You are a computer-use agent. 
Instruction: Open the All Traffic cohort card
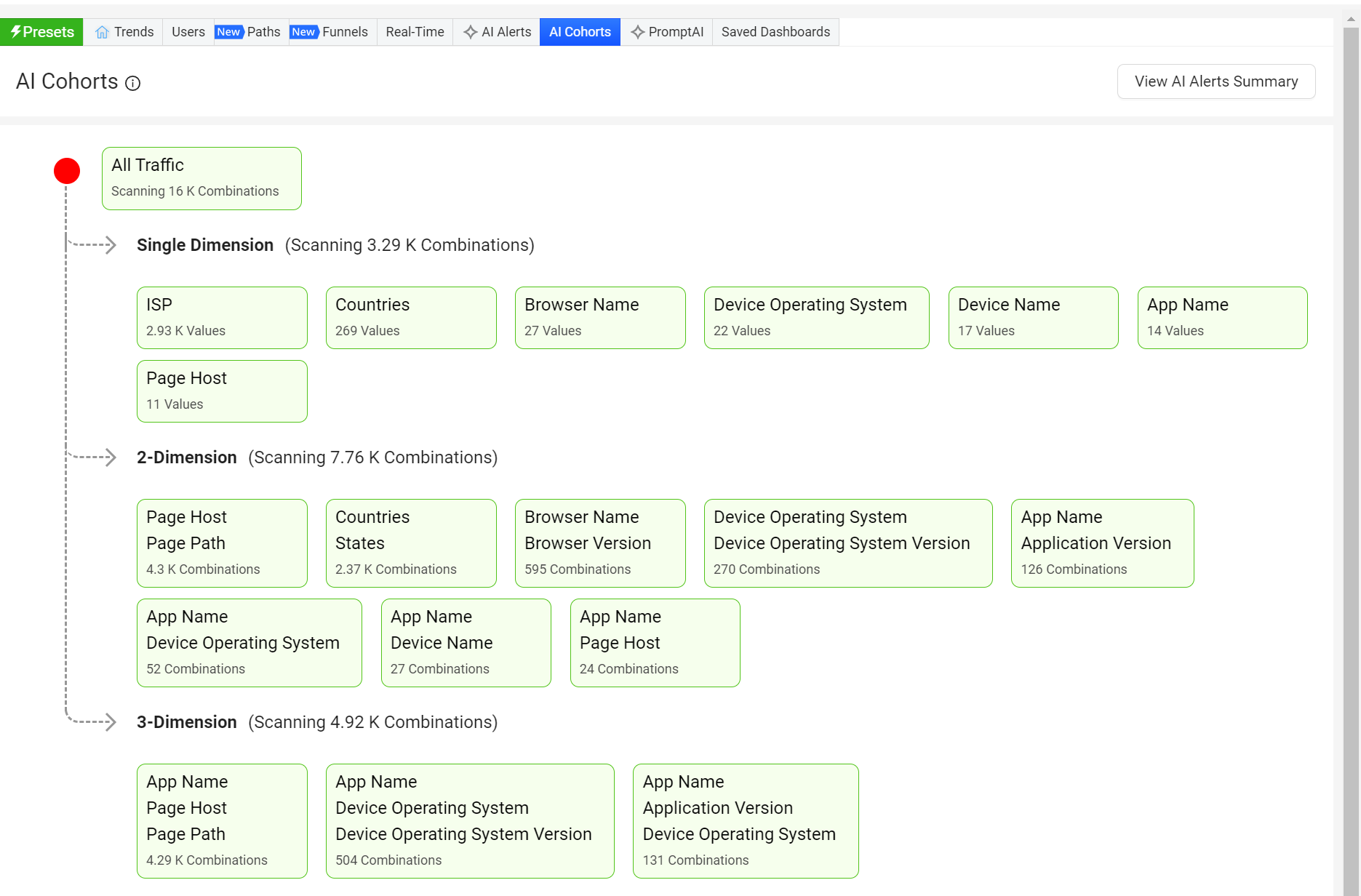(201, 178)
